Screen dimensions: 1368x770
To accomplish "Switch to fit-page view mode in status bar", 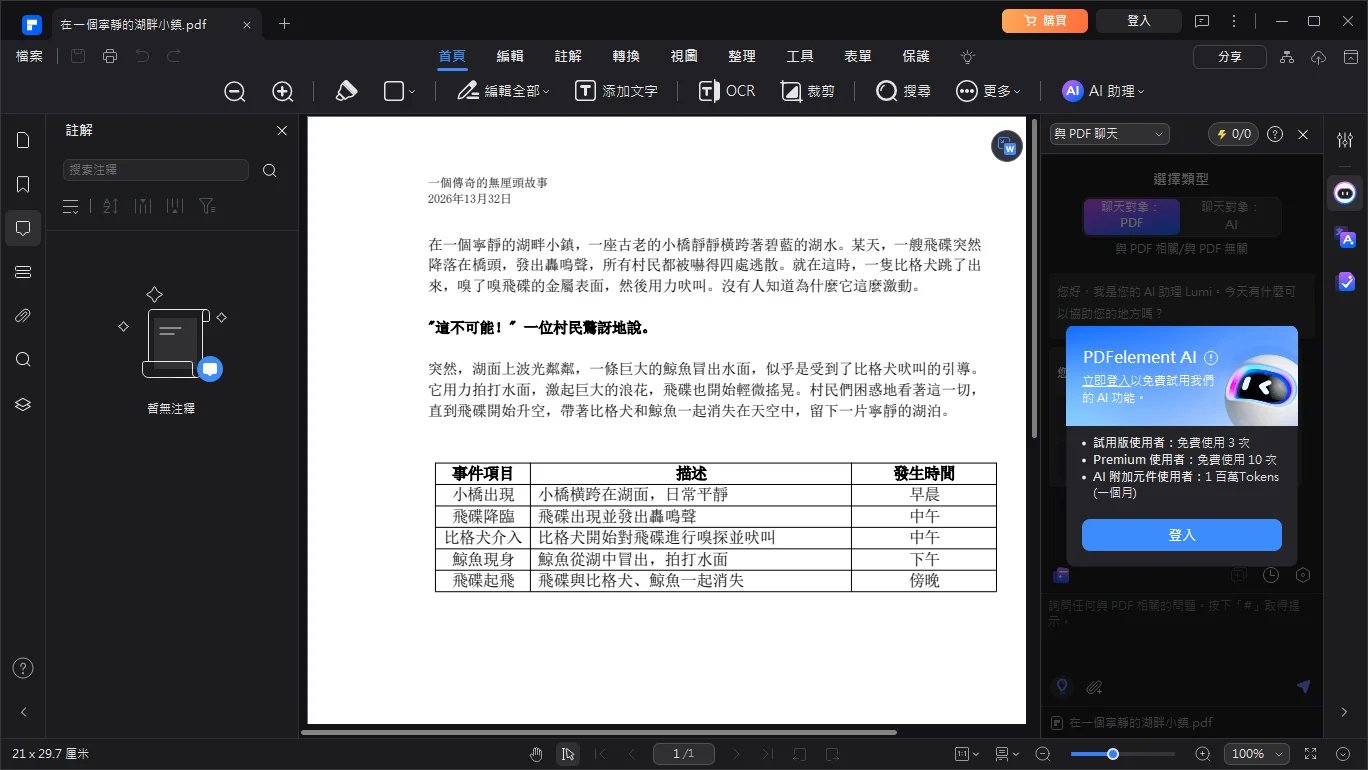I will click(x=963, y=754).
